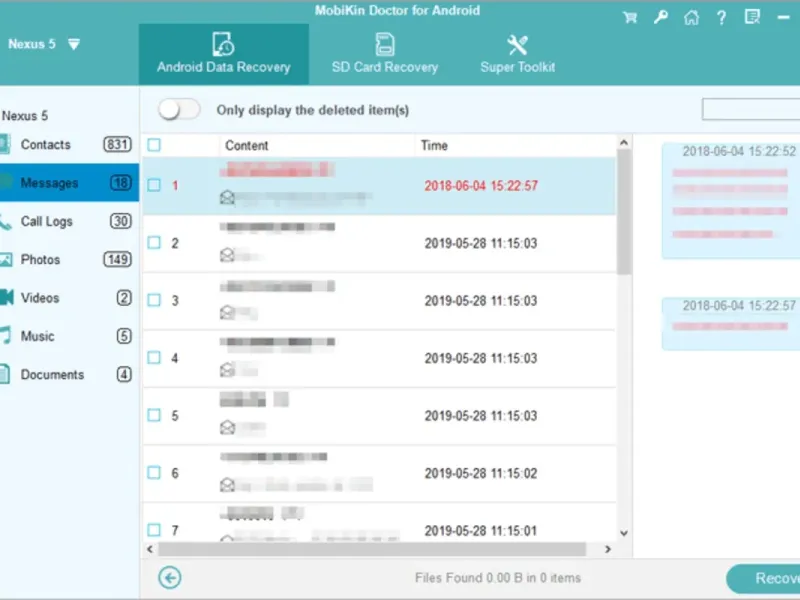800x600 pixels.
Task: Click the back arrow circle icon
Action: (x=169, y=578)
